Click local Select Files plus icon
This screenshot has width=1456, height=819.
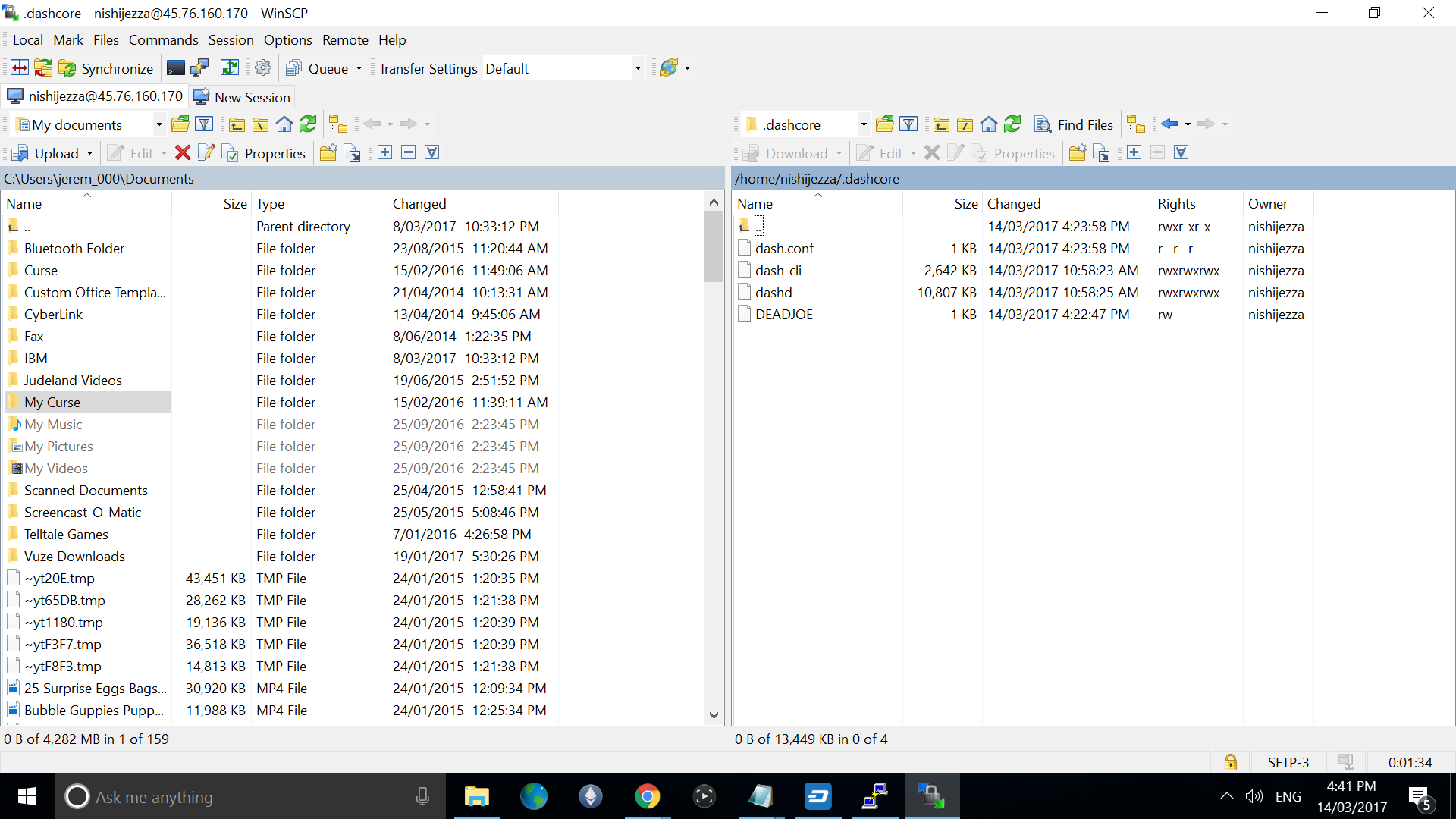(385, 152)
